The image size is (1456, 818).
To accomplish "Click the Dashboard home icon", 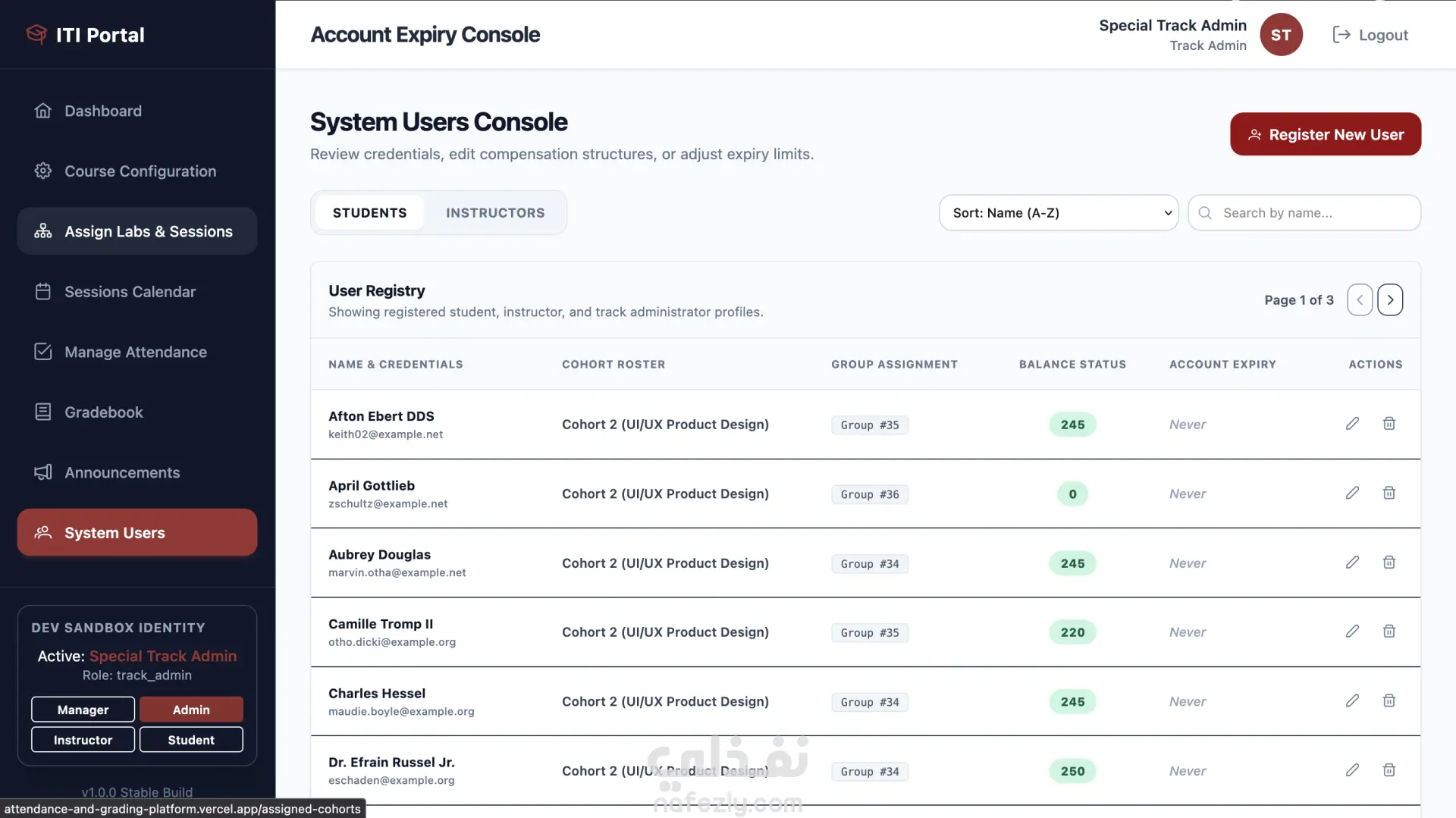I will [x=43, y=111].
